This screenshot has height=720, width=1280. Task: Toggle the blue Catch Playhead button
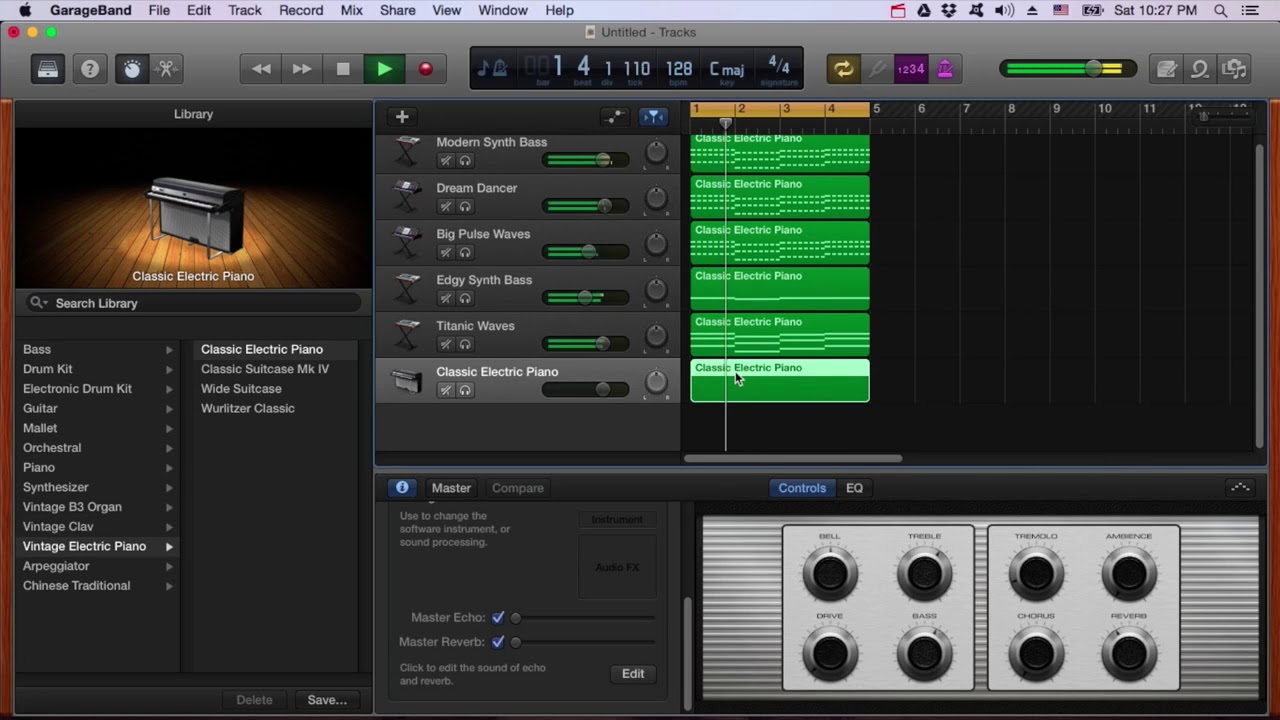(x=653, y=117)
